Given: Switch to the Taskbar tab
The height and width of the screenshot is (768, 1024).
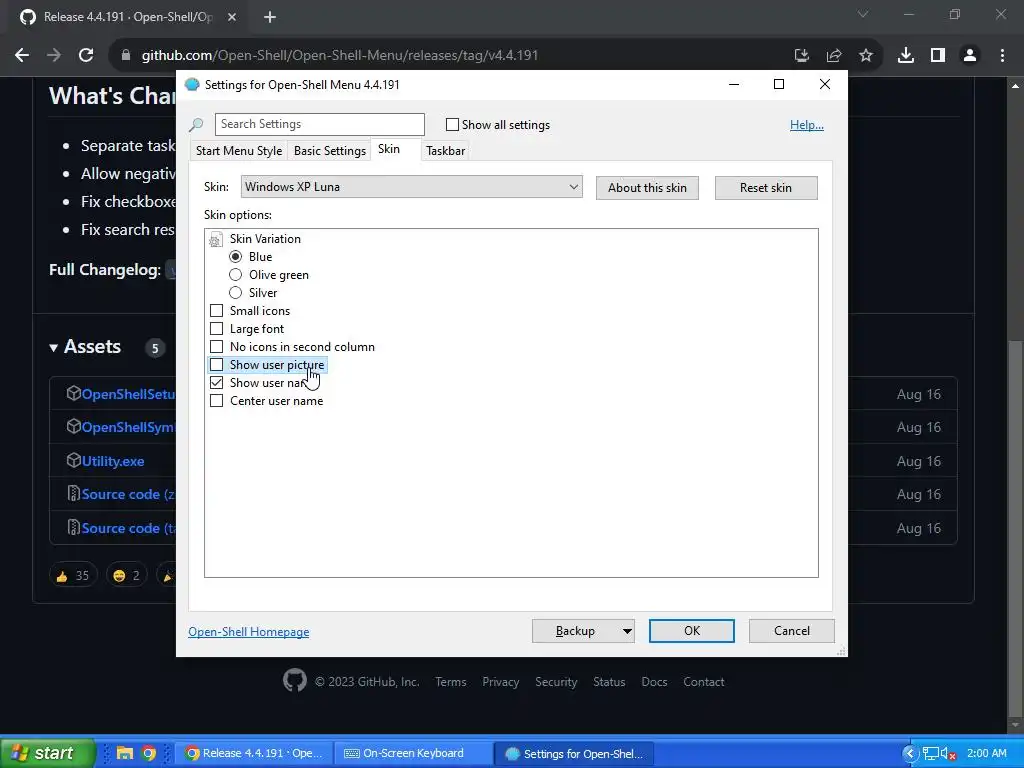Looking at the screenshot, I should tap(445, 151).
